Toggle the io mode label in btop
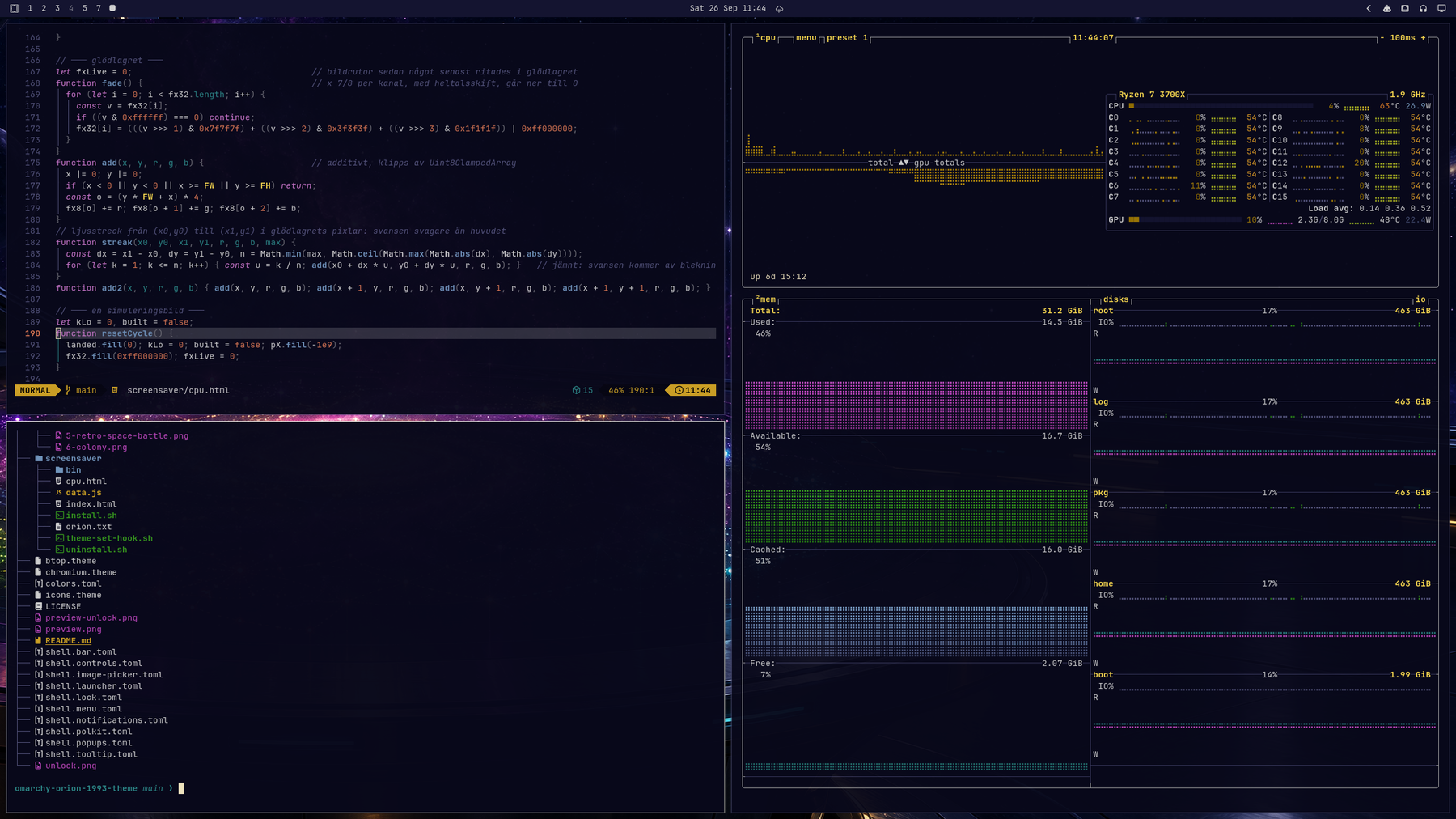The image size is (1456, 819). point(1420,299)
